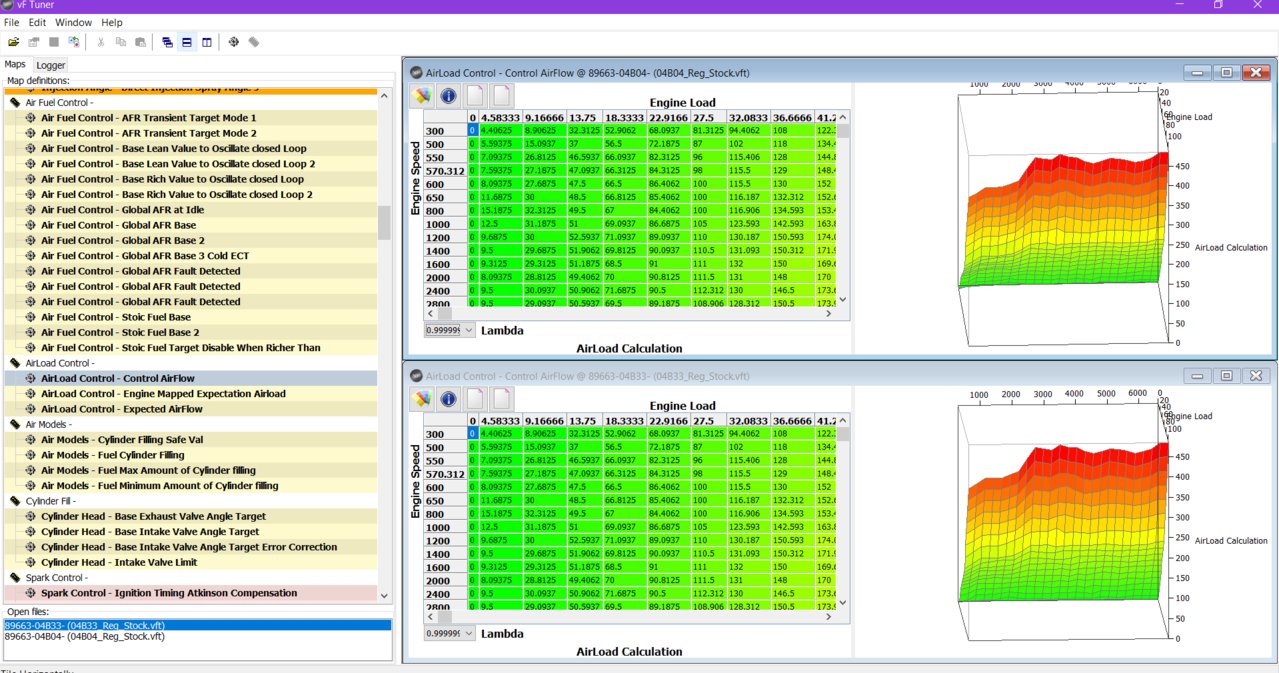The image size is (1279, 673).
Task: Open the File menu
Action: pyautogui.click(x=12, y=22)
